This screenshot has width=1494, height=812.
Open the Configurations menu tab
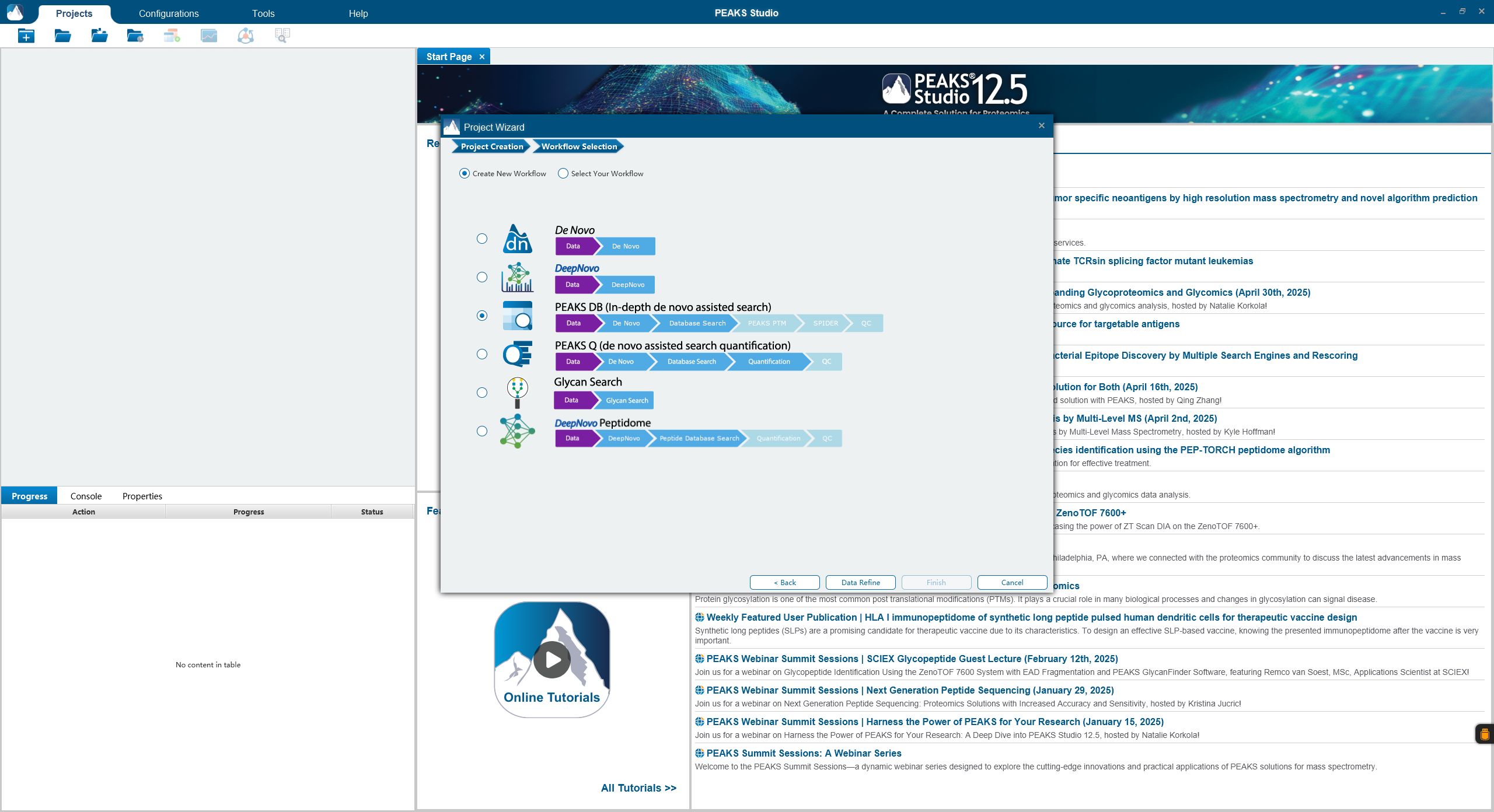tap(169, 13)
